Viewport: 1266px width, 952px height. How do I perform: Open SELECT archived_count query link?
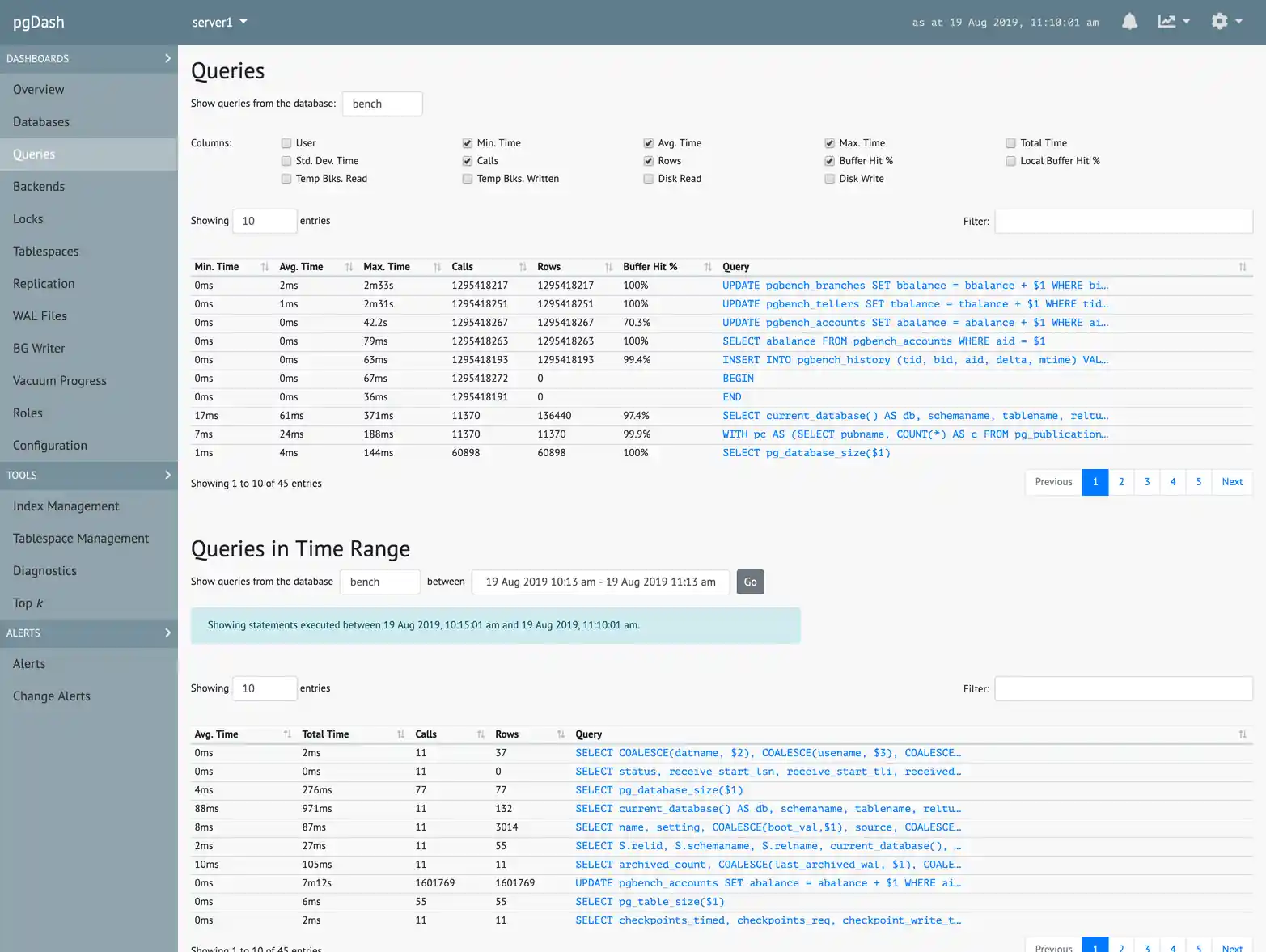768,865
